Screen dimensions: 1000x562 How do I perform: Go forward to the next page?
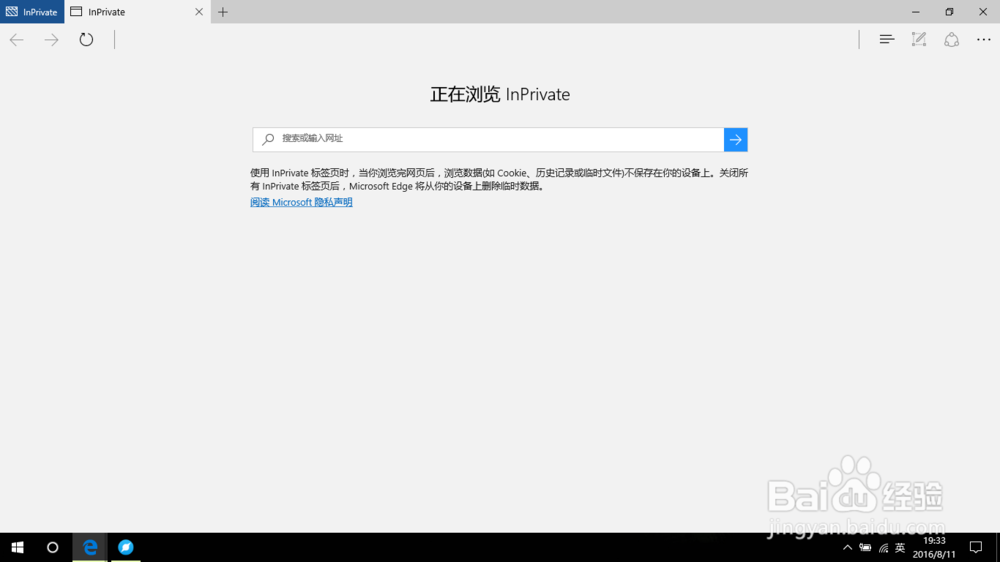(51, 40)
